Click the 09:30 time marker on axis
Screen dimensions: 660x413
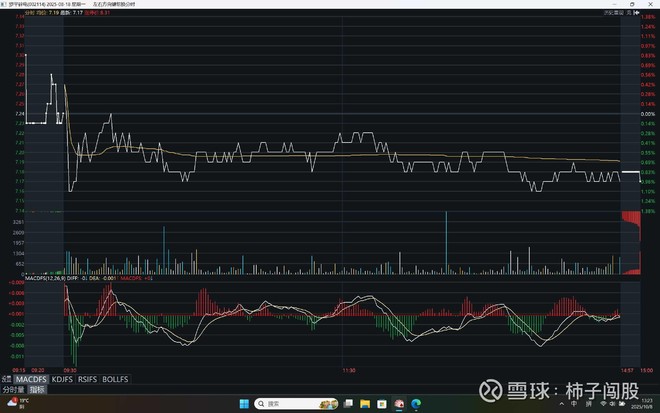pos(70,370)
